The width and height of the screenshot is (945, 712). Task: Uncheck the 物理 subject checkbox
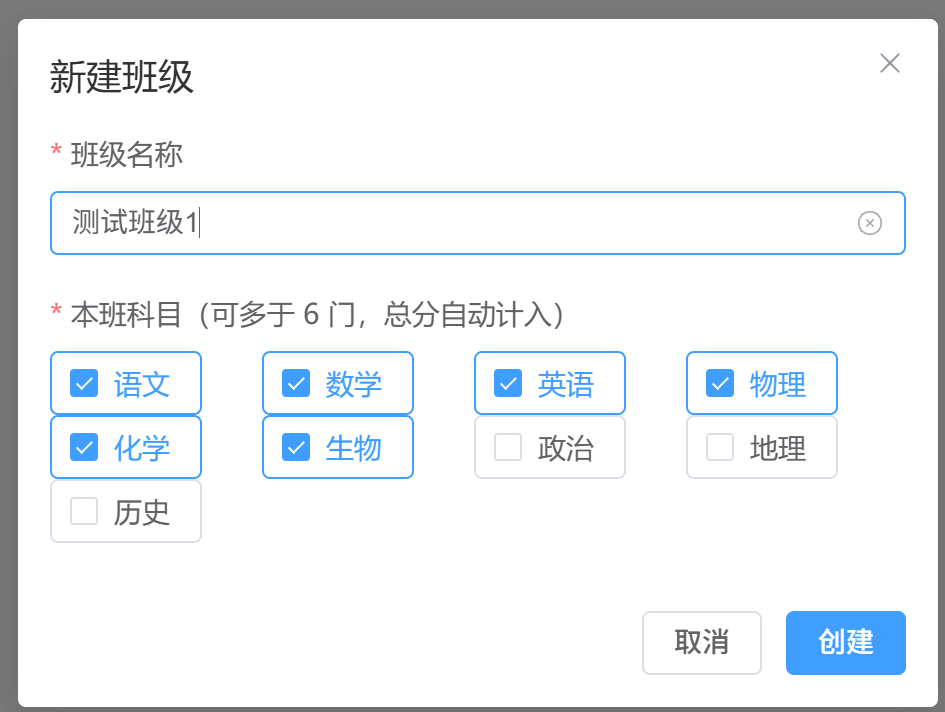click(x=720, y=383)
